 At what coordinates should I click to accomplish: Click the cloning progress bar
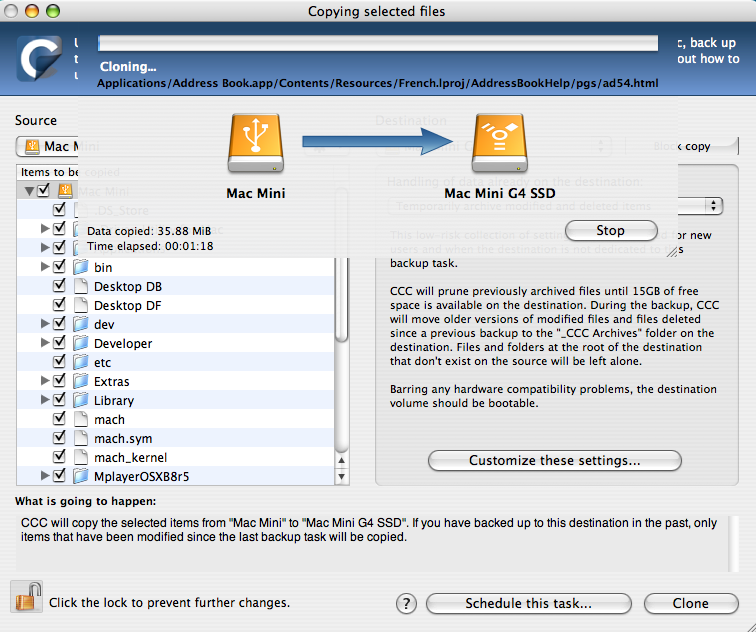pos(378,43)
